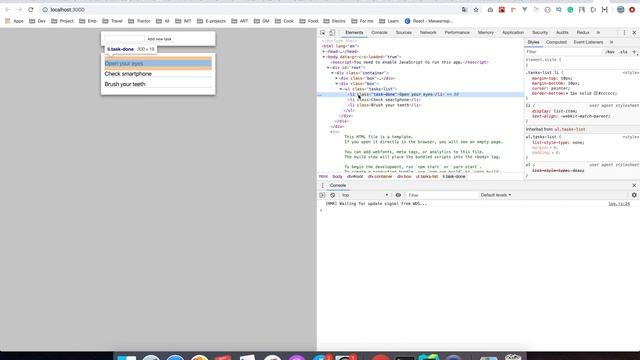Click the #cccccc border color swatch

point(596,93)
